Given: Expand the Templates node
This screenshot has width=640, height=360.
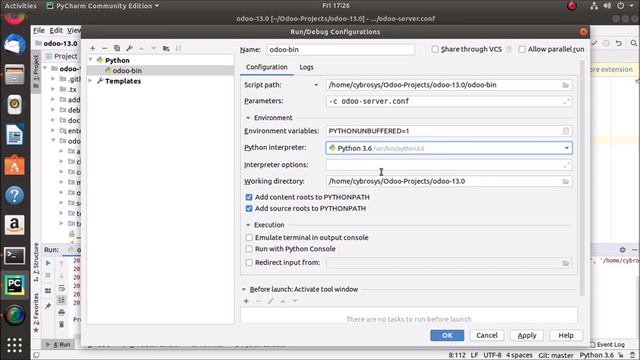Looking at the screenshot, I should (x=91, y=81).
